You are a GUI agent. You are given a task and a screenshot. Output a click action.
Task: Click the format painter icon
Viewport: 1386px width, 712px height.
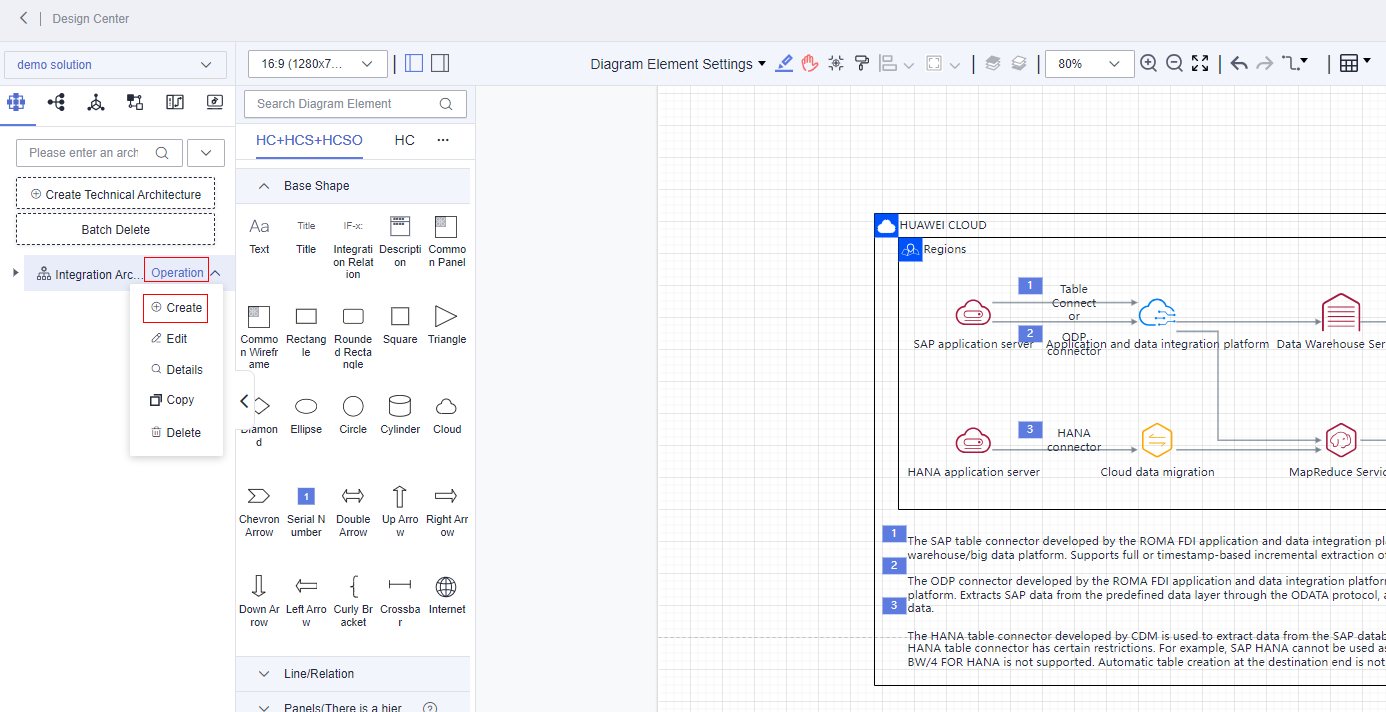[x=861, y=64]
